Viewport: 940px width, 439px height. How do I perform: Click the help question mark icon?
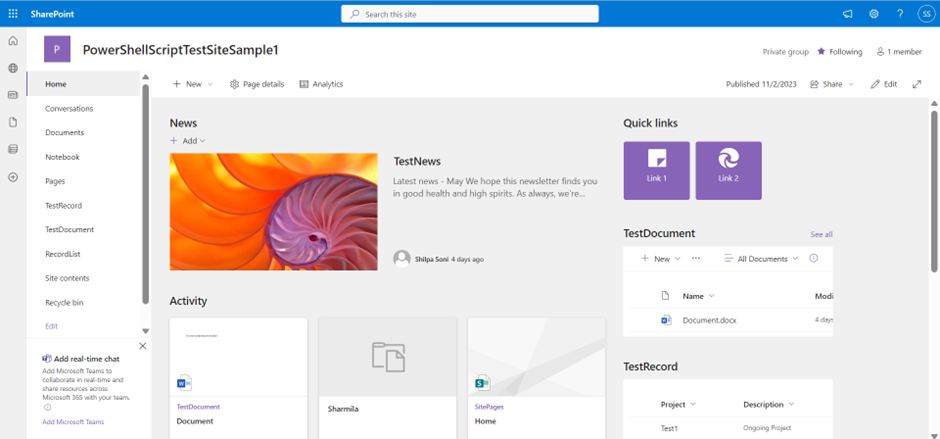pos(899,14)
